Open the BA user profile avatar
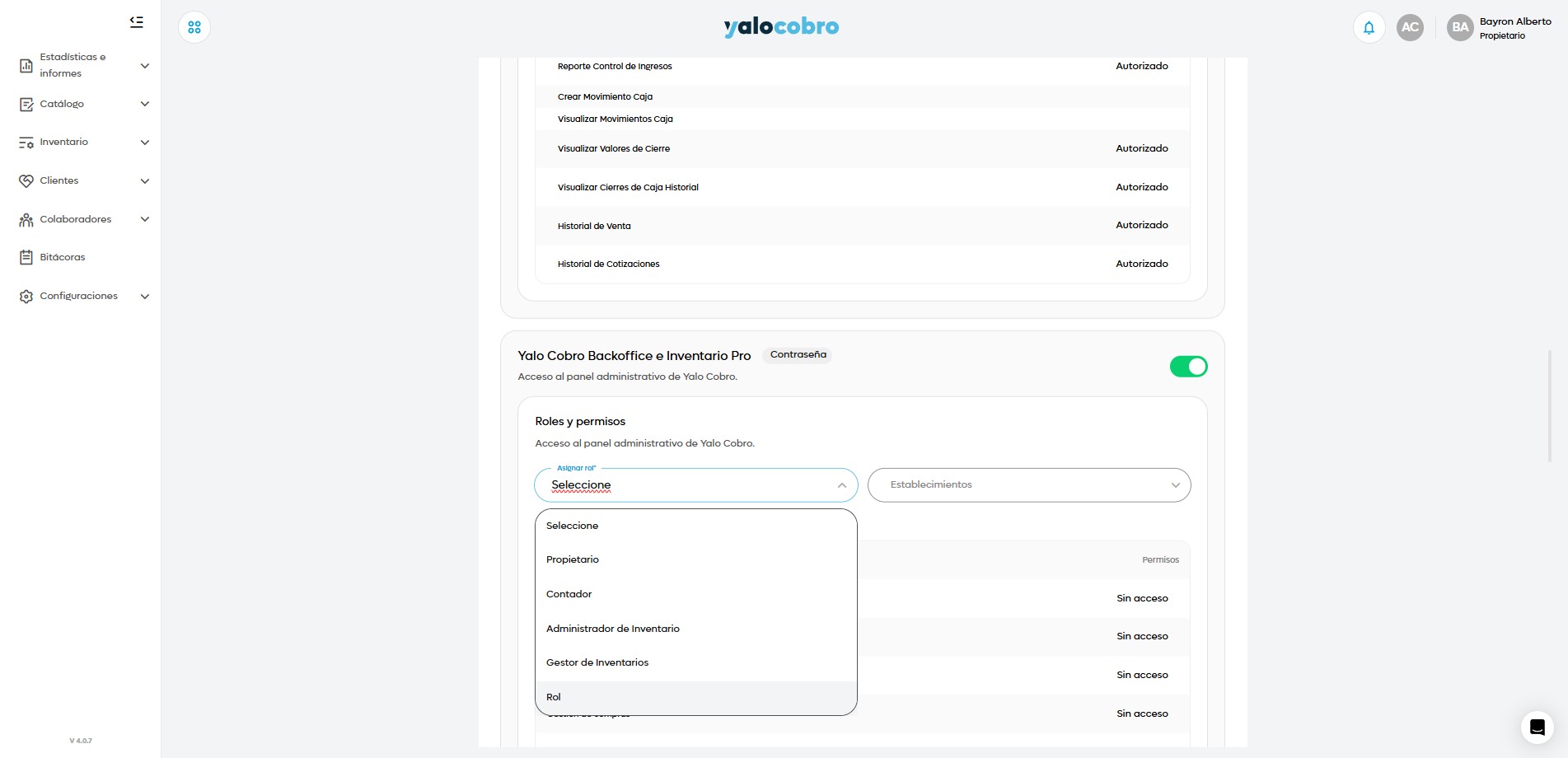The width and height of the screenshot is (1568, 758). point(1460,27)
